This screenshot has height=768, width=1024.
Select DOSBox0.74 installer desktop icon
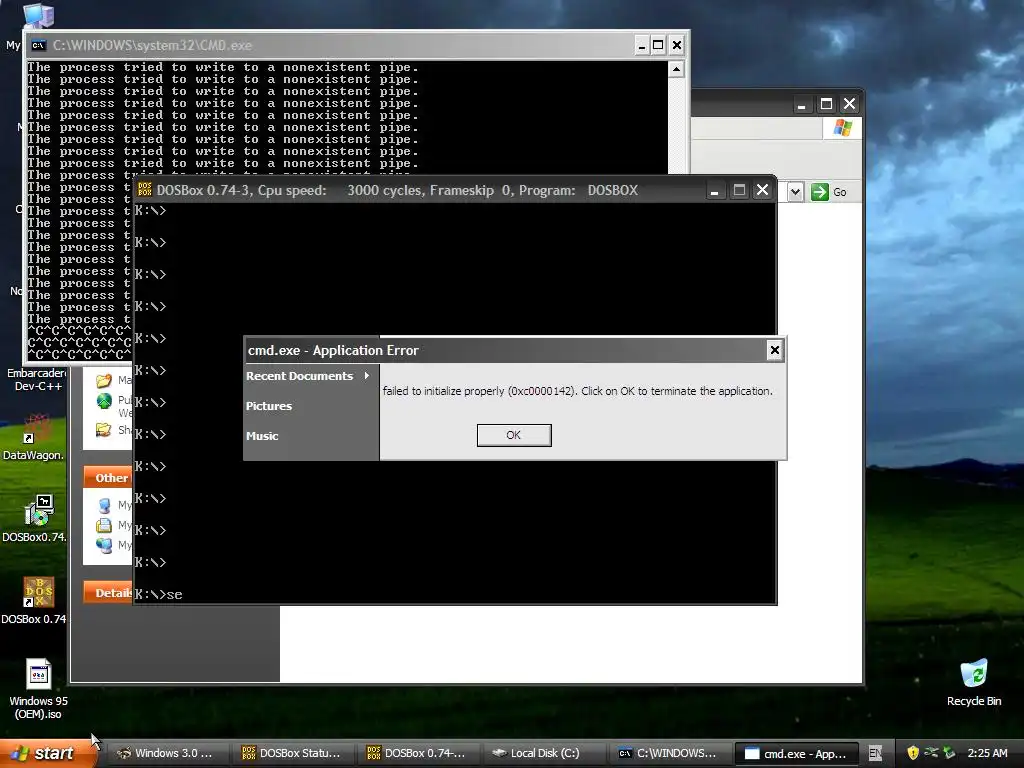pyautogui.click(x=37, y=519)
